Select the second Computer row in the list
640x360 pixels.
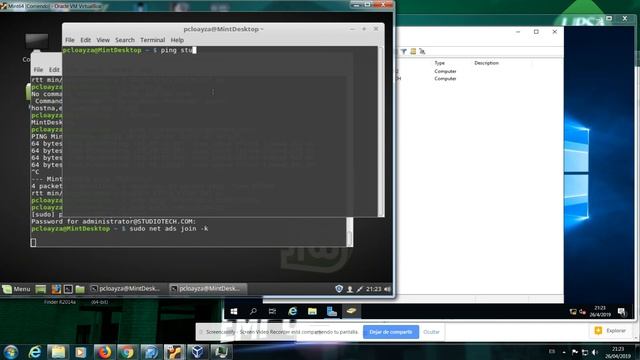(445, 78)
